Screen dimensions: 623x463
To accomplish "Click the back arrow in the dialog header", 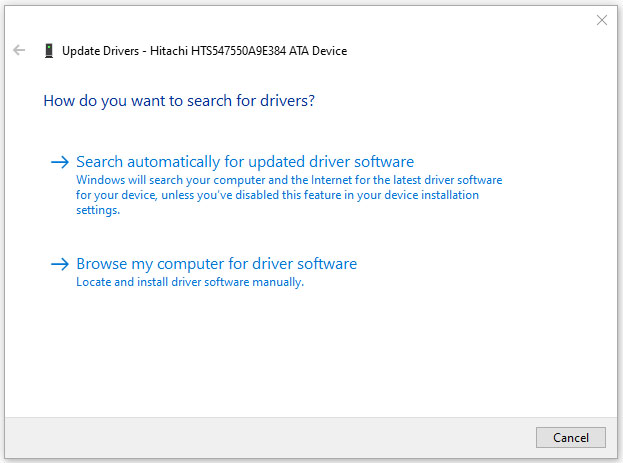I will pos(19,50).
